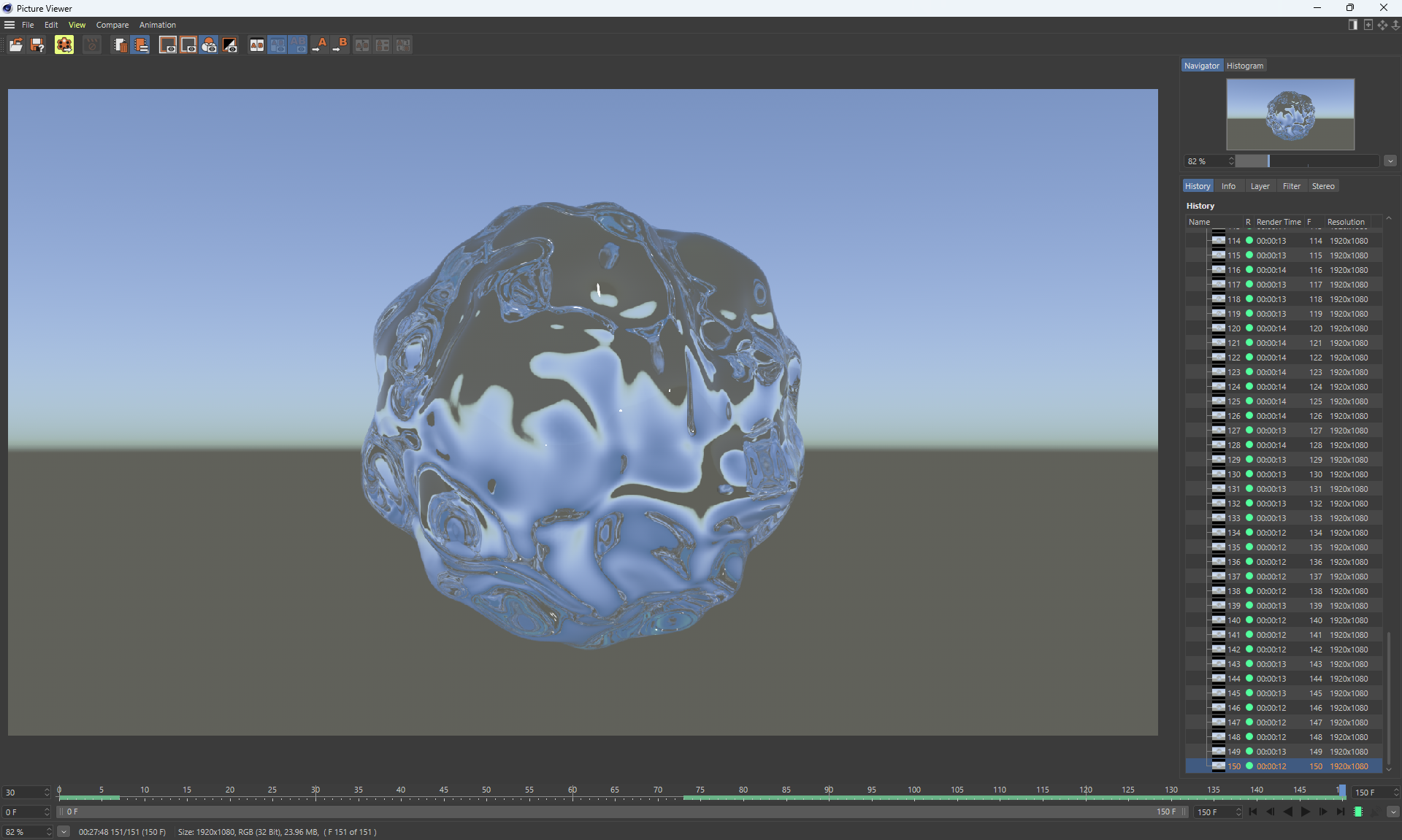Click the navigator zoom slider
Screen dimensions: 1402x840
coord(1306,161)
